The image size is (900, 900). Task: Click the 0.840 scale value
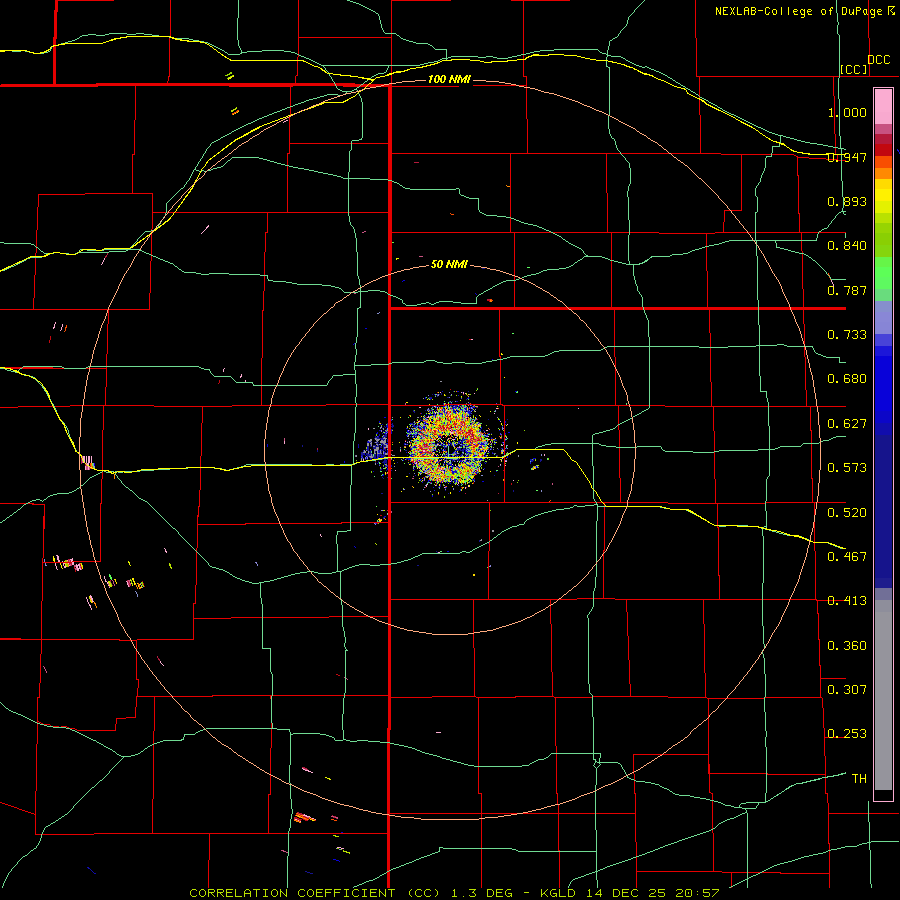(x=847, y=246)
